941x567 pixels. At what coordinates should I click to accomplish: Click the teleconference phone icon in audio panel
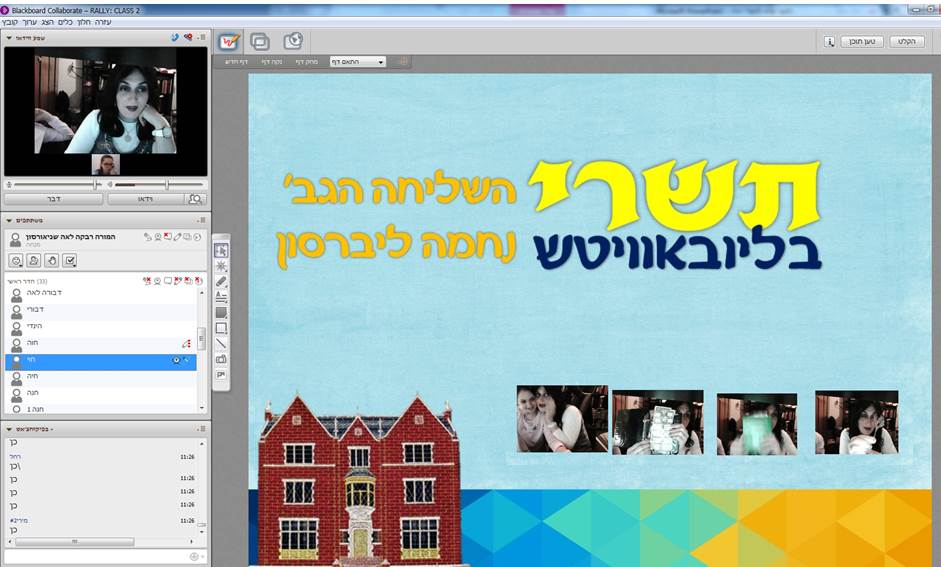tap(175, 37)
